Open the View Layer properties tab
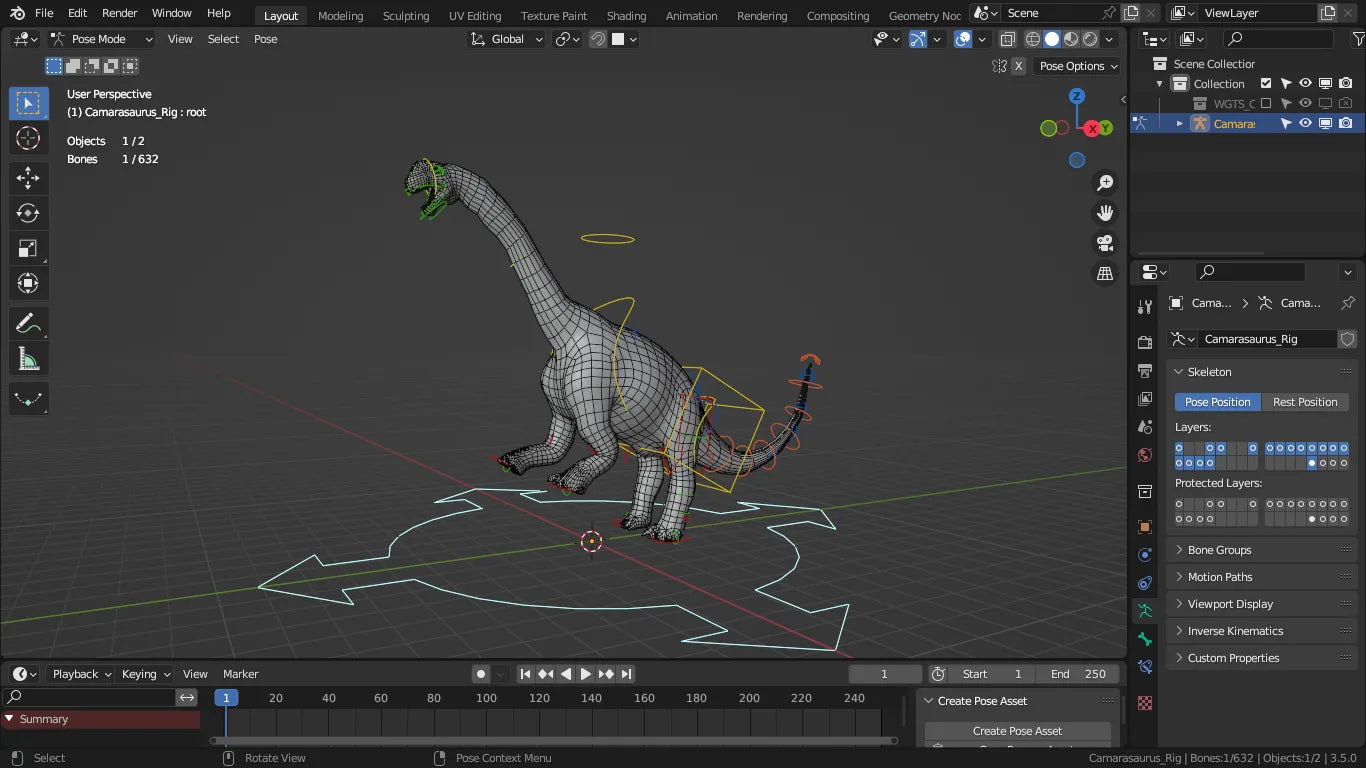 point(1145,399)
